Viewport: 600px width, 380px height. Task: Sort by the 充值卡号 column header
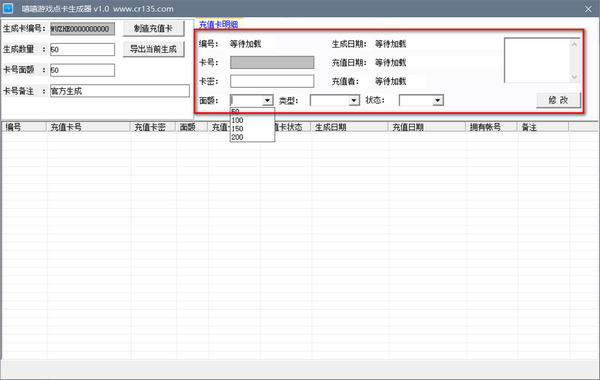point(88,127)
